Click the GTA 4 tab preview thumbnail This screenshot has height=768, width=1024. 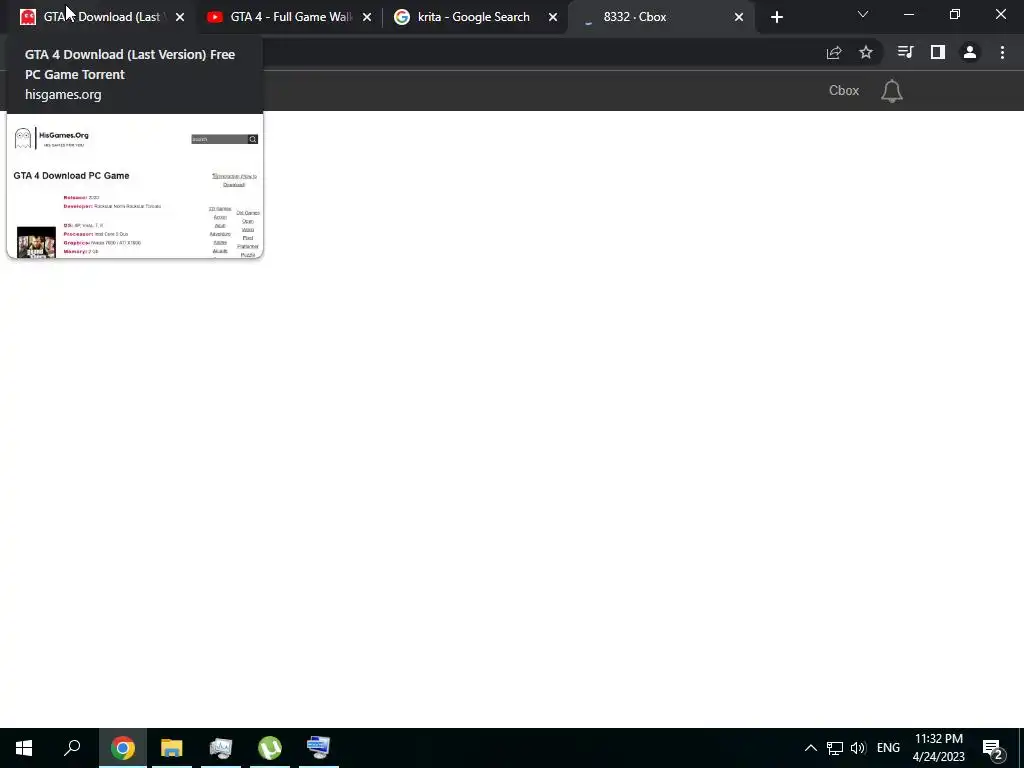tap(135, 186)
